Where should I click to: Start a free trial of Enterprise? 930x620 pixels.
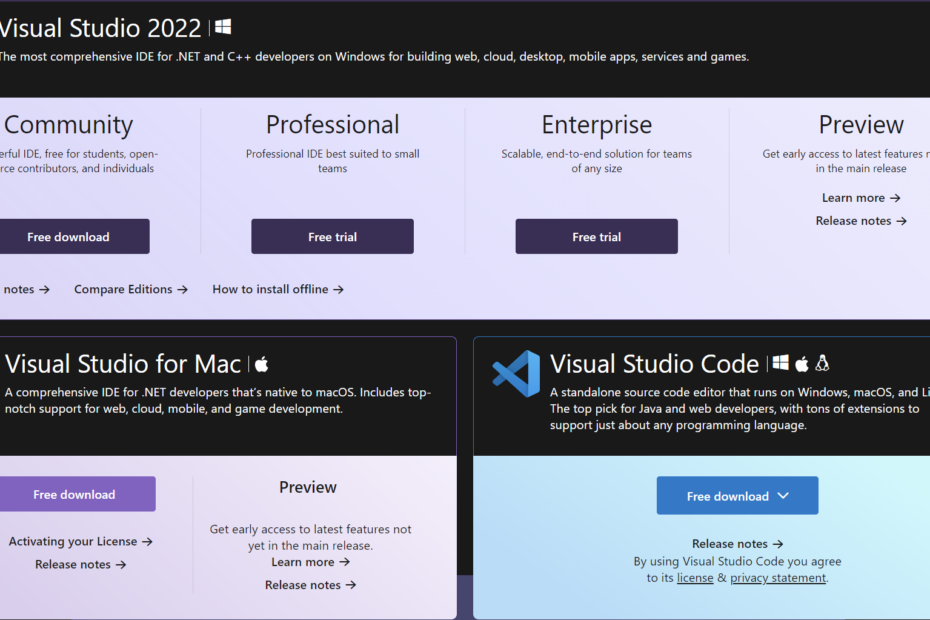(596, 236)
